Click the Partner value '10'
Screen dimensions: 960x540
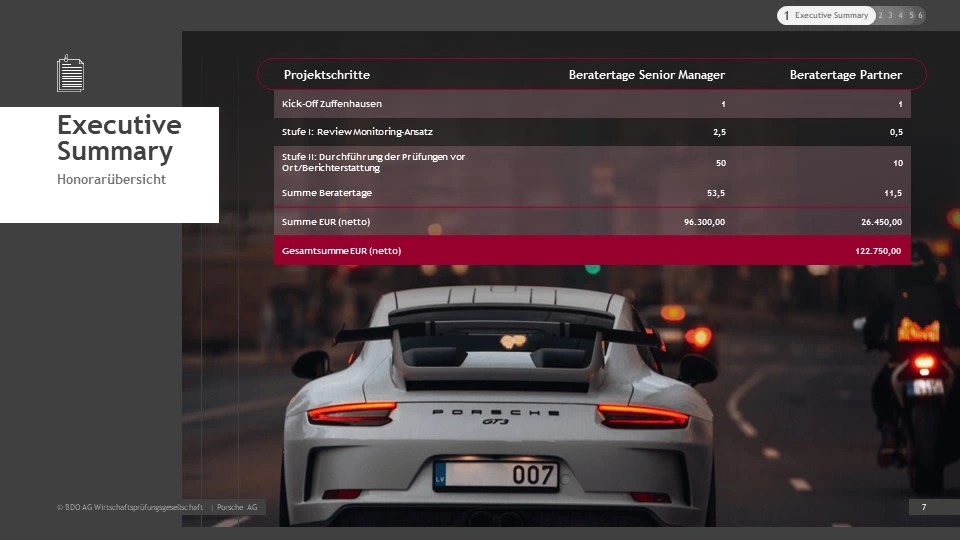[898, 163]
